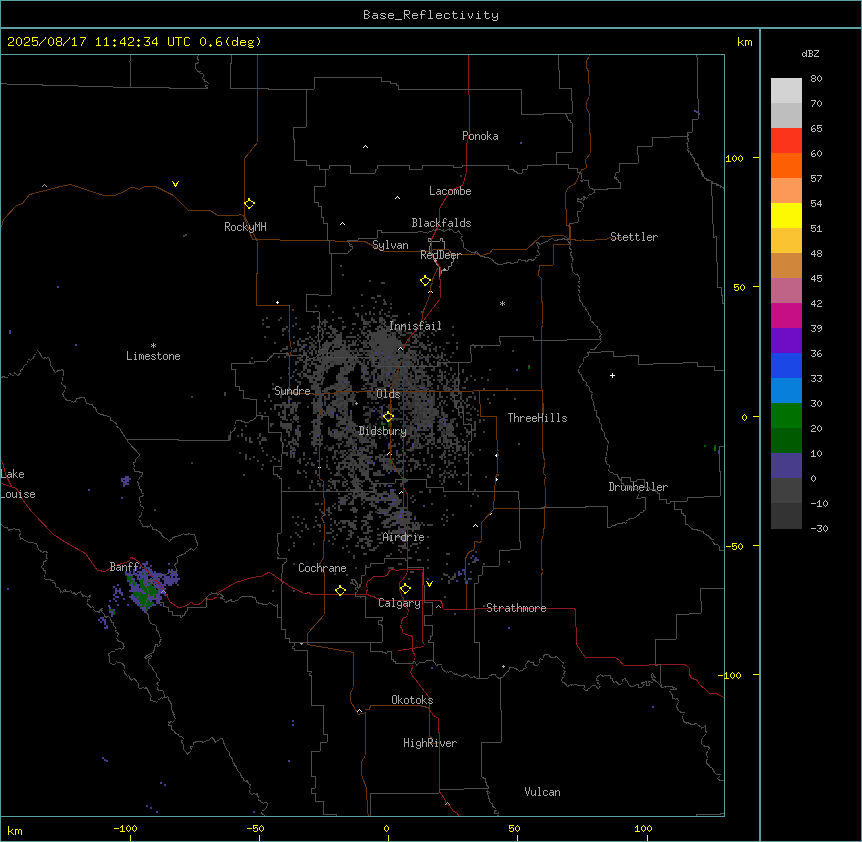Click the Okotoks label
The image size is (862, 842).
pos(412,700)
